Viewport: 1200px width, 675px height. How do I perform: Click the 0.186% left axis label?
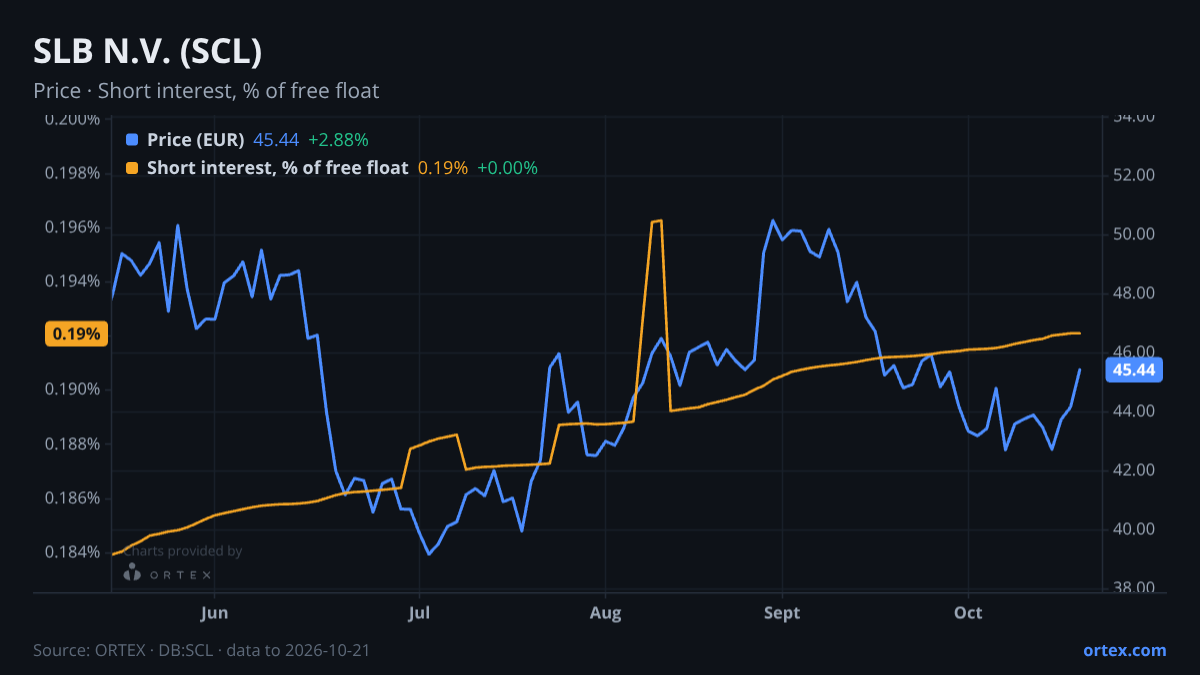pyautogui.click(x=72, y=498)
